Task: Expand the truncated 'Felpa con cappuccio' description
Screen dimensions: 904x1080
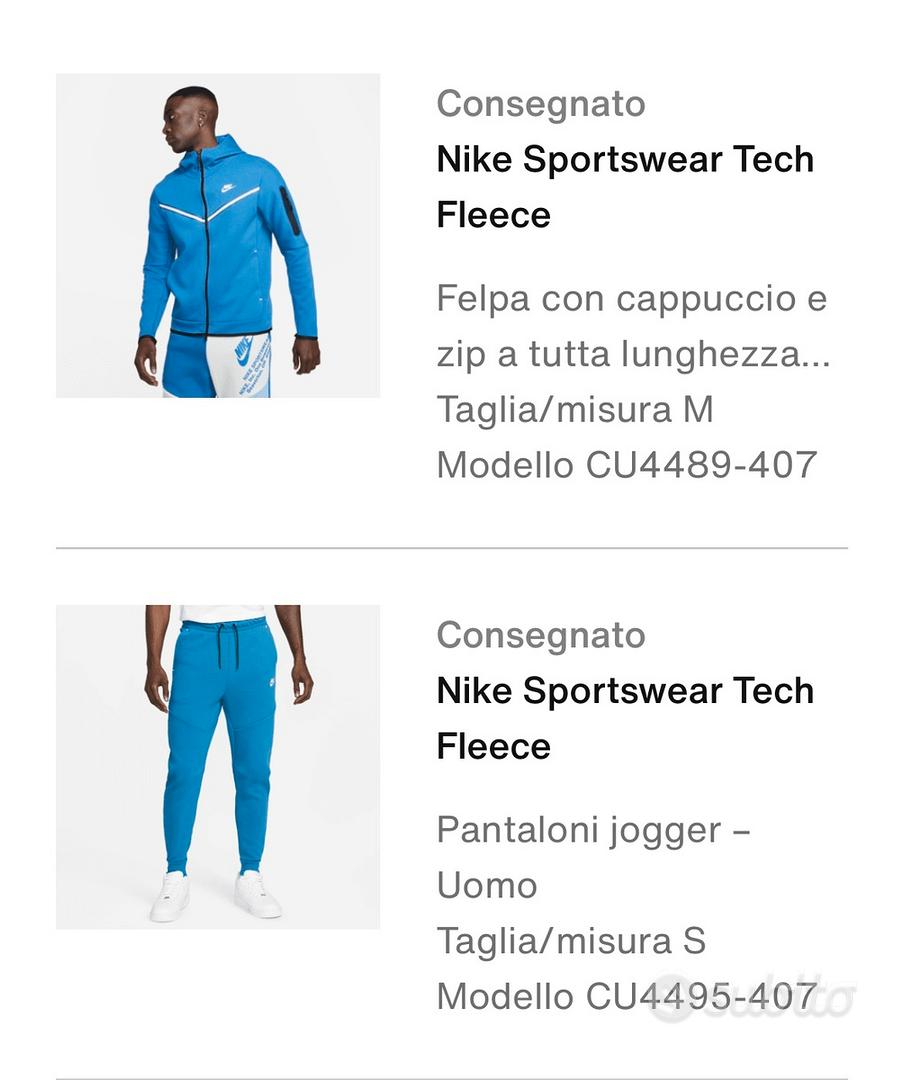Action: pos(632,326)
